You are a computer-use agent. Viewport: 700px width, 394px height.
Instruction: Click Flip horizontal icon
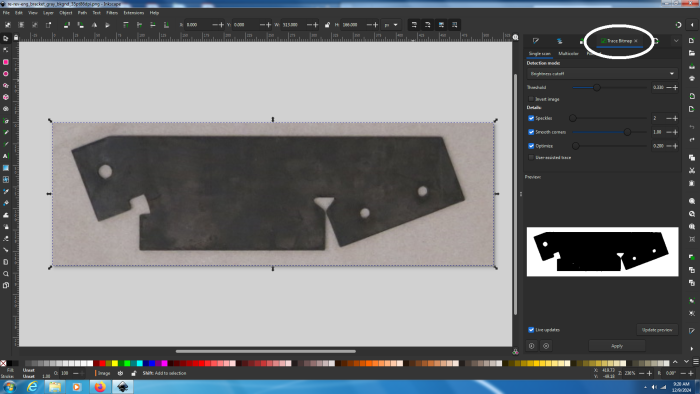(x=94, y=25)
